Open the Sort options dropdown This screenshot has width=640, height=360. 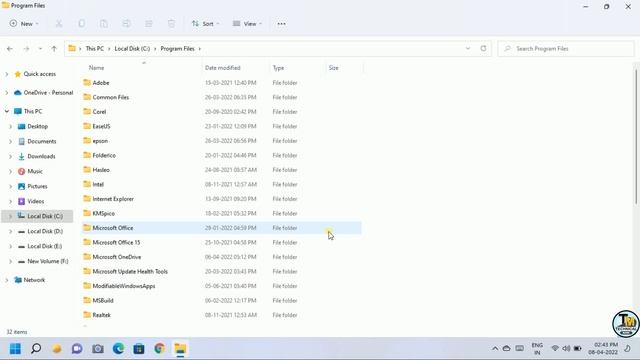pos(205,24)
